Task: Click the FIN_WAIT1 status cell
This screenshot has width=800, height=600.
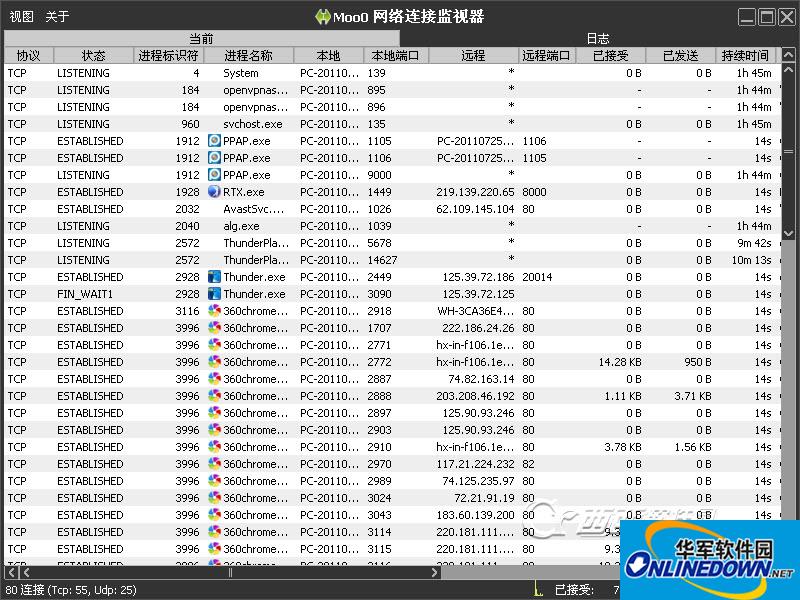Action: pyautogui.click(x=85, y=294)
